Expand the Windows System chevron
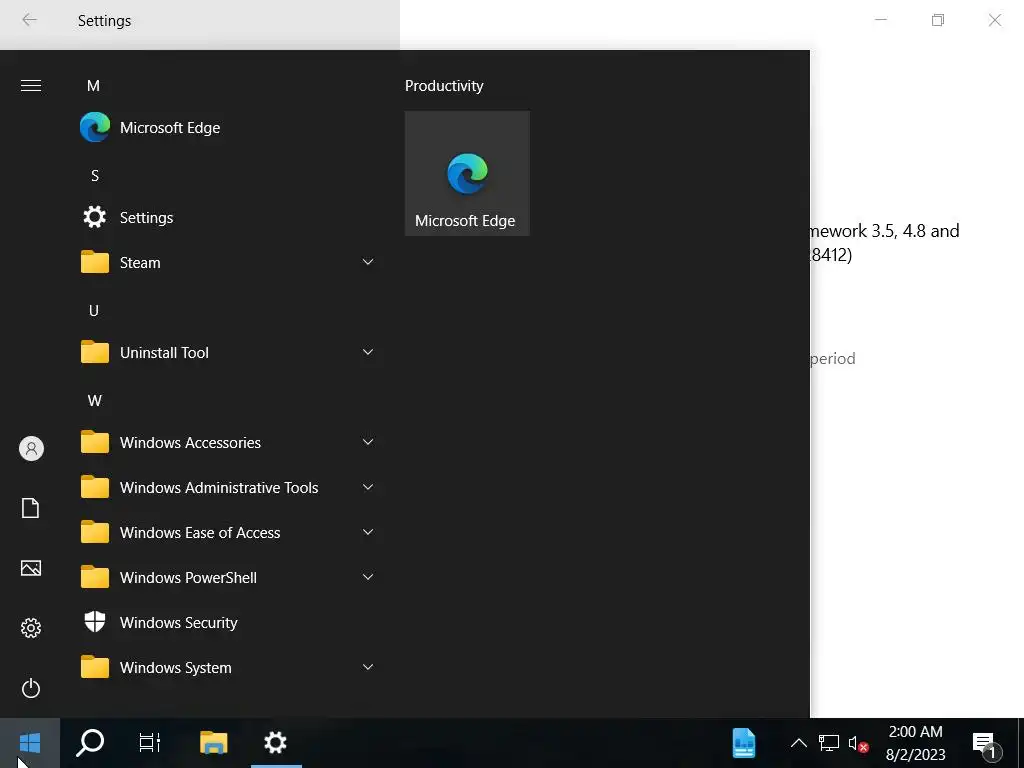This screenshot has height=768, width=1024. click(368, 667)
